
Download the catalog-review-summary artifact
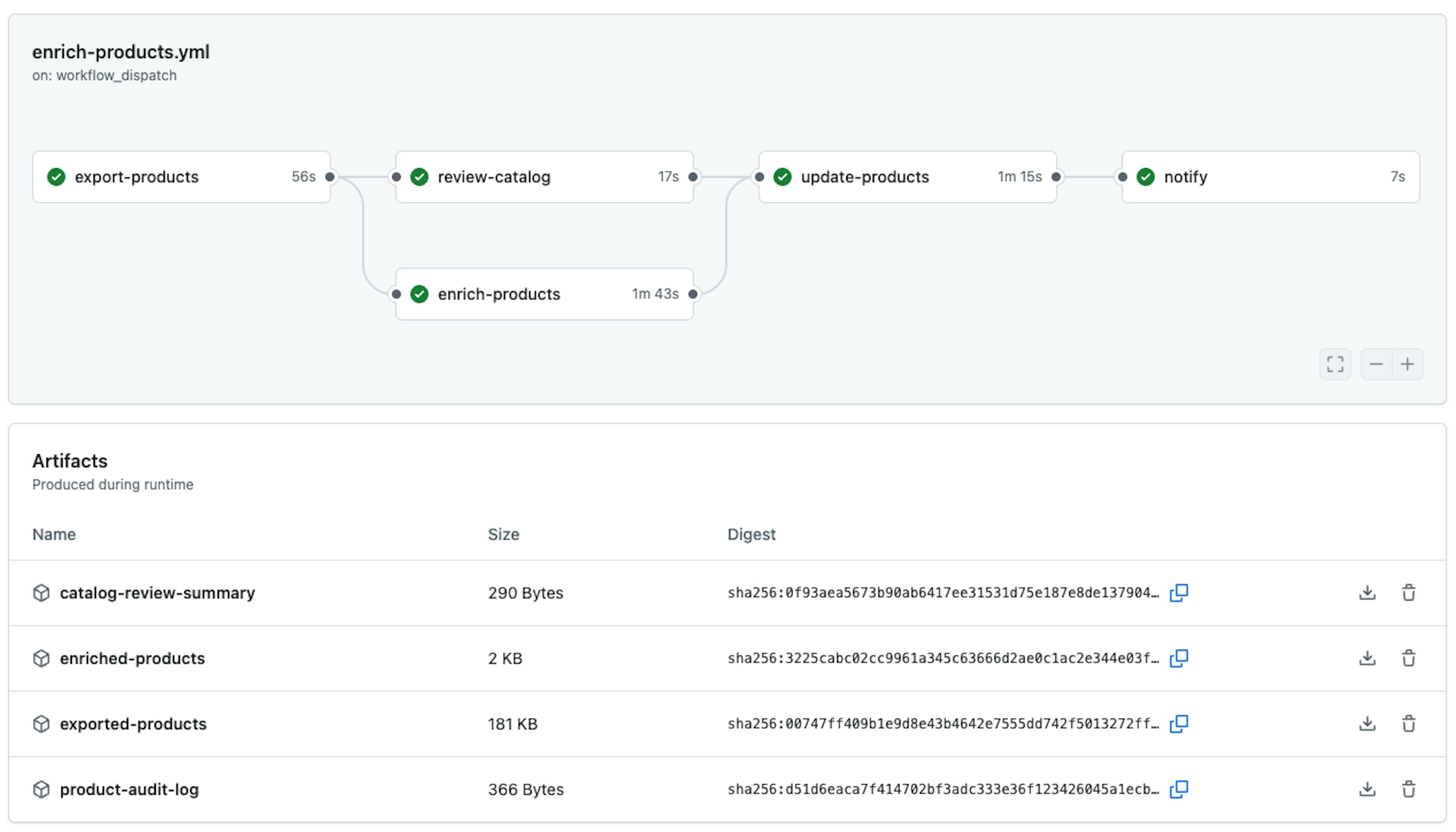1367,593
